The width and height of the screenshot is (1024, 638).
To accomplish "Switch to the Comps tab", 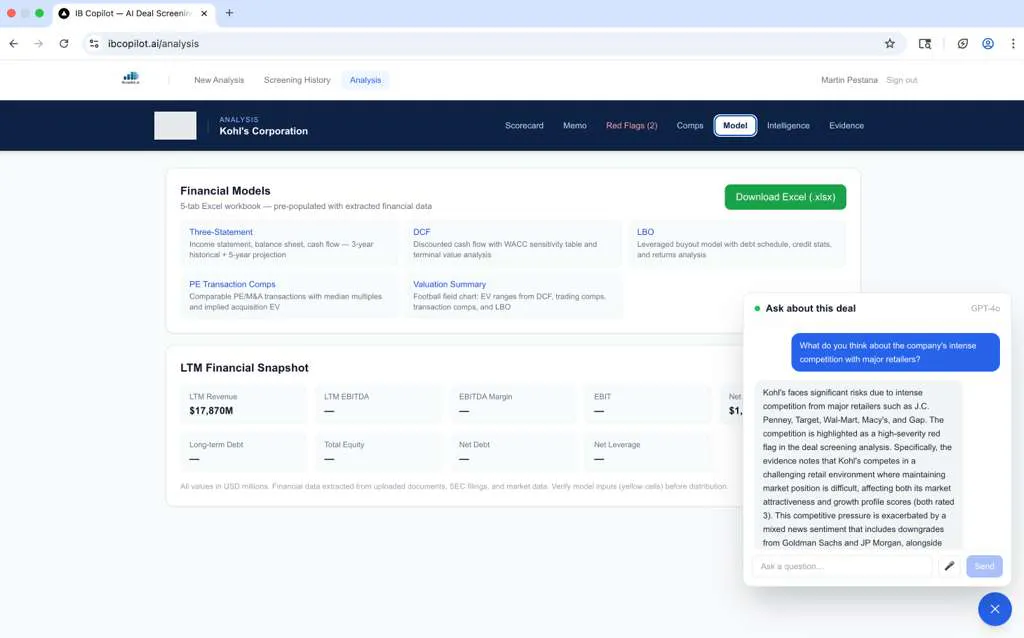I will pos(690,125).
